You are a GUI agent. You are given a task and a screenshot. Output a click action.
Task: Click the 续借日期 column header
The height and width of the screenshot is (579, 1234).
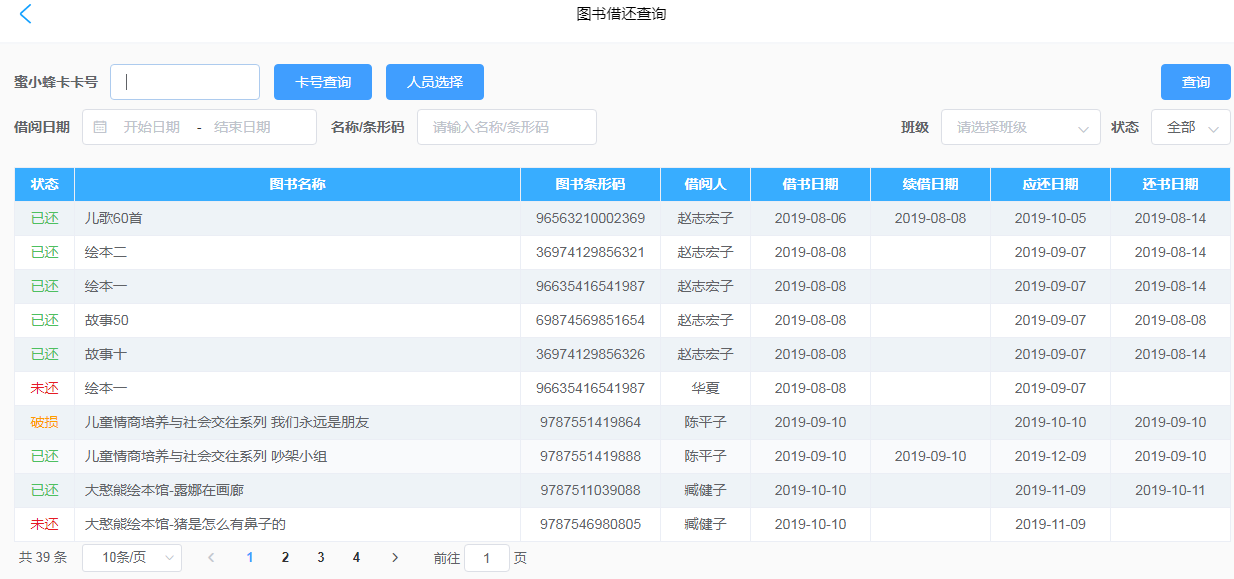[x=931, y=184]
